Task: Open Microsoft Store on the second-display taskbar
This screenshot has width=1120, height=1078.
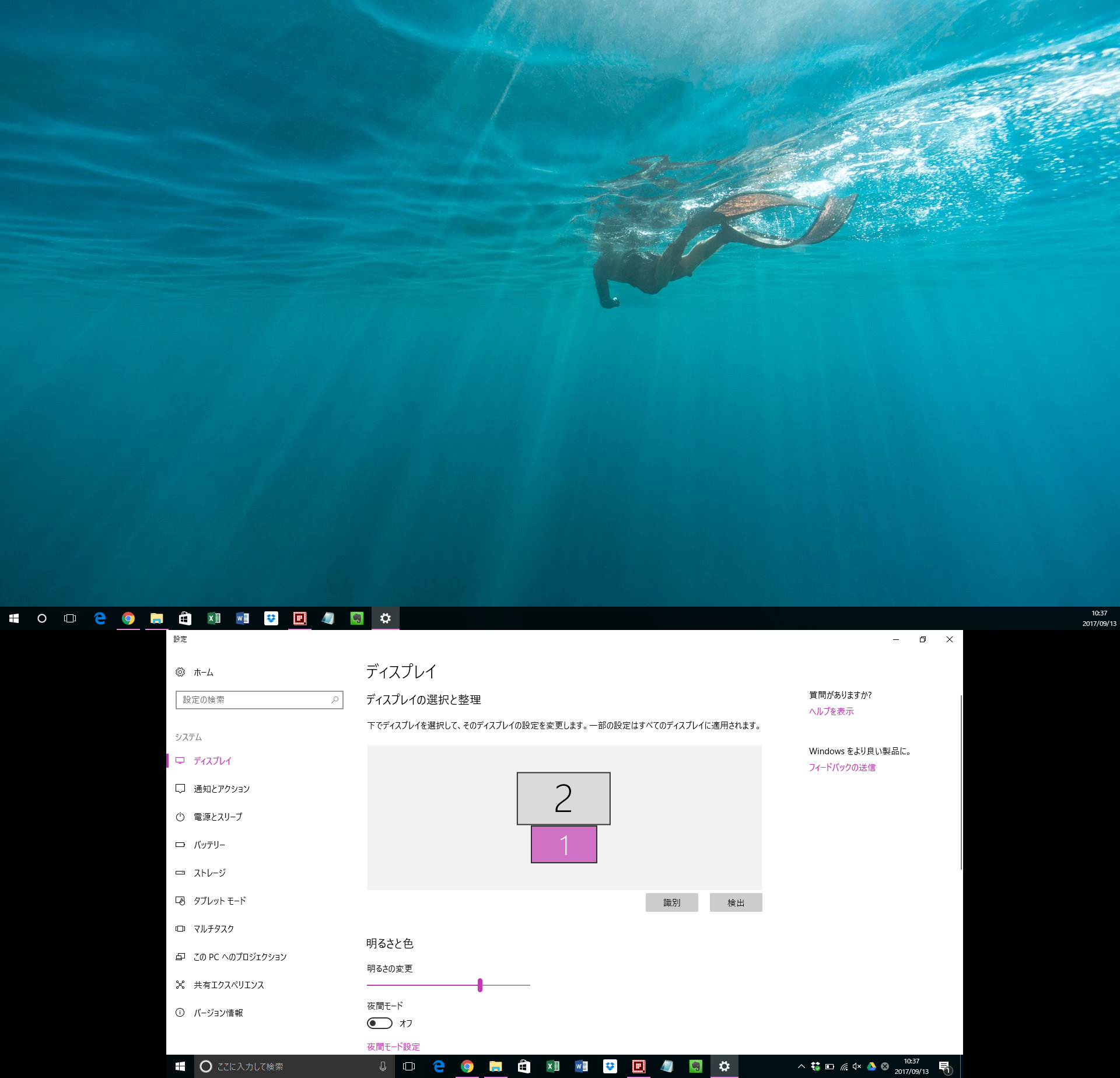Action: pos(185,618)
